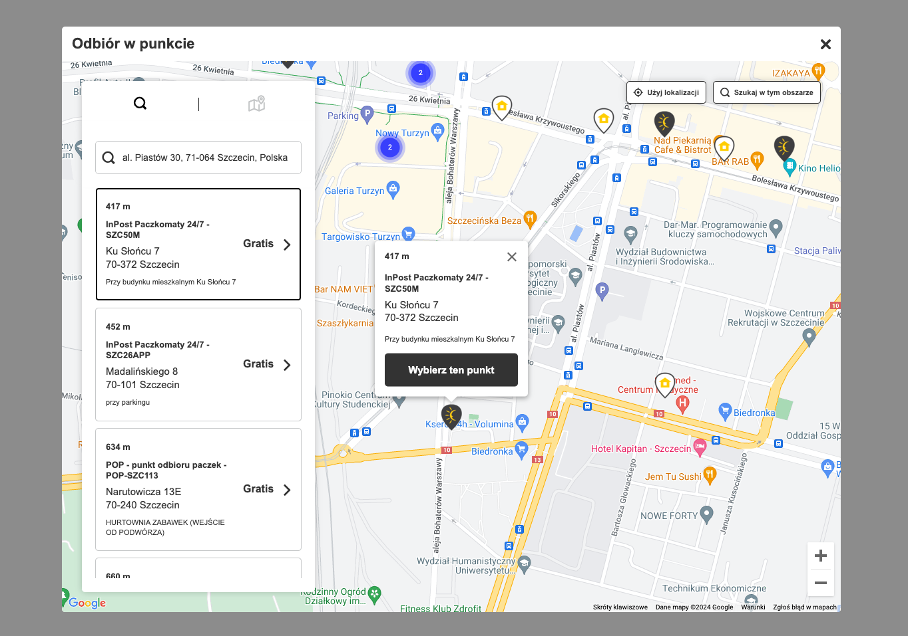Click Pinokio Centrum Kultury marker

[400, 399]
